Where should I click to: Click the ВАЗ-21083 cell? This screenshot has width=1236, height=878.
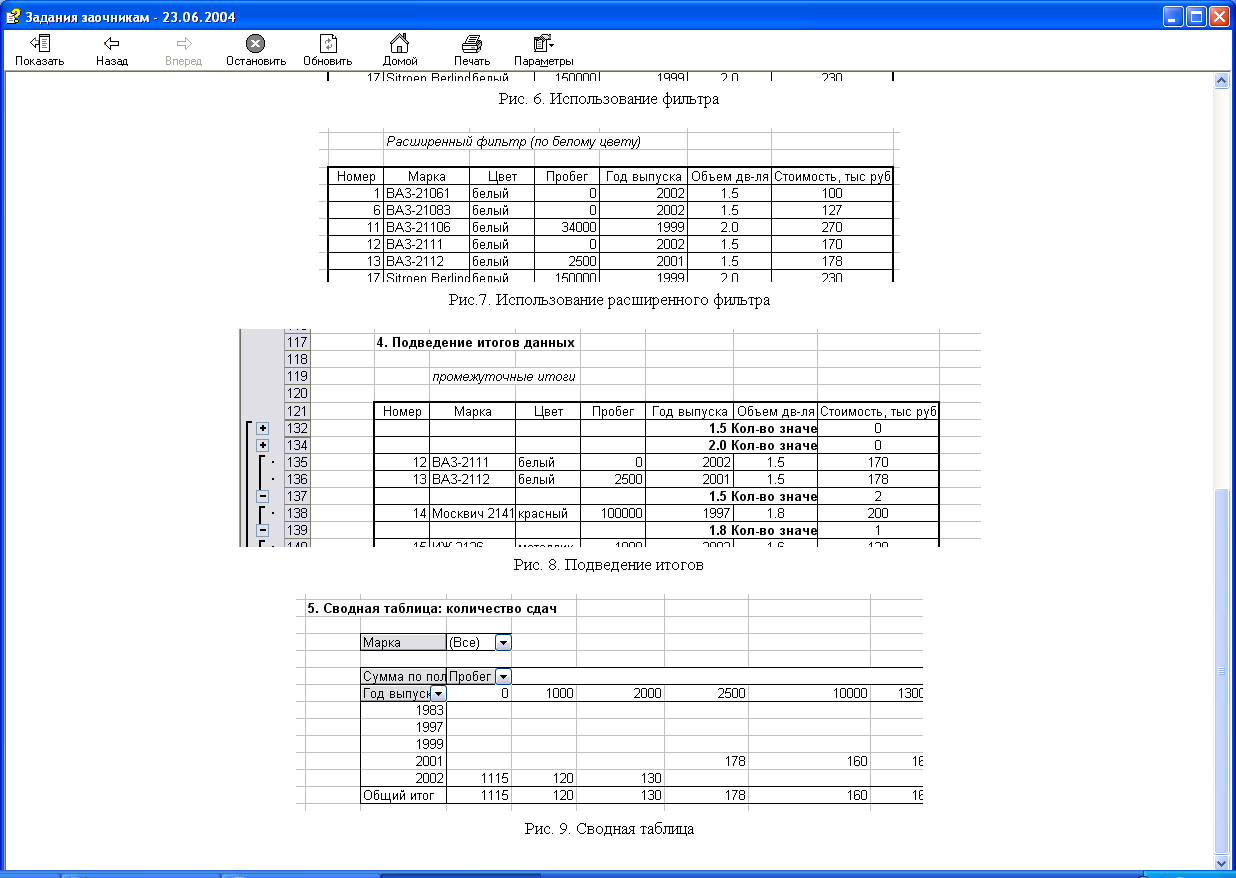pyautogui.click(x=426, y=210)
